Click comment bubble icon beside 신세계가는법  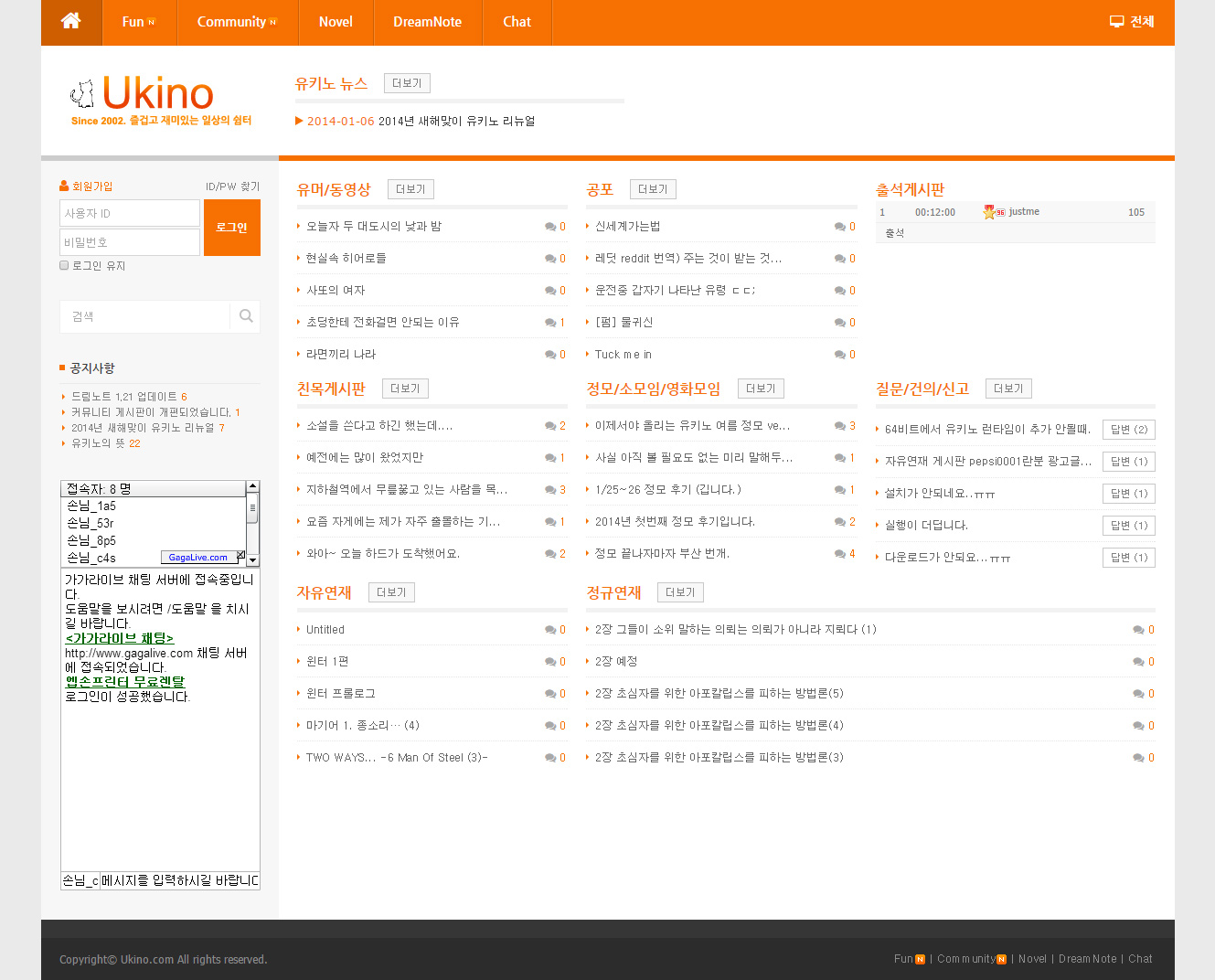(839, 227)
